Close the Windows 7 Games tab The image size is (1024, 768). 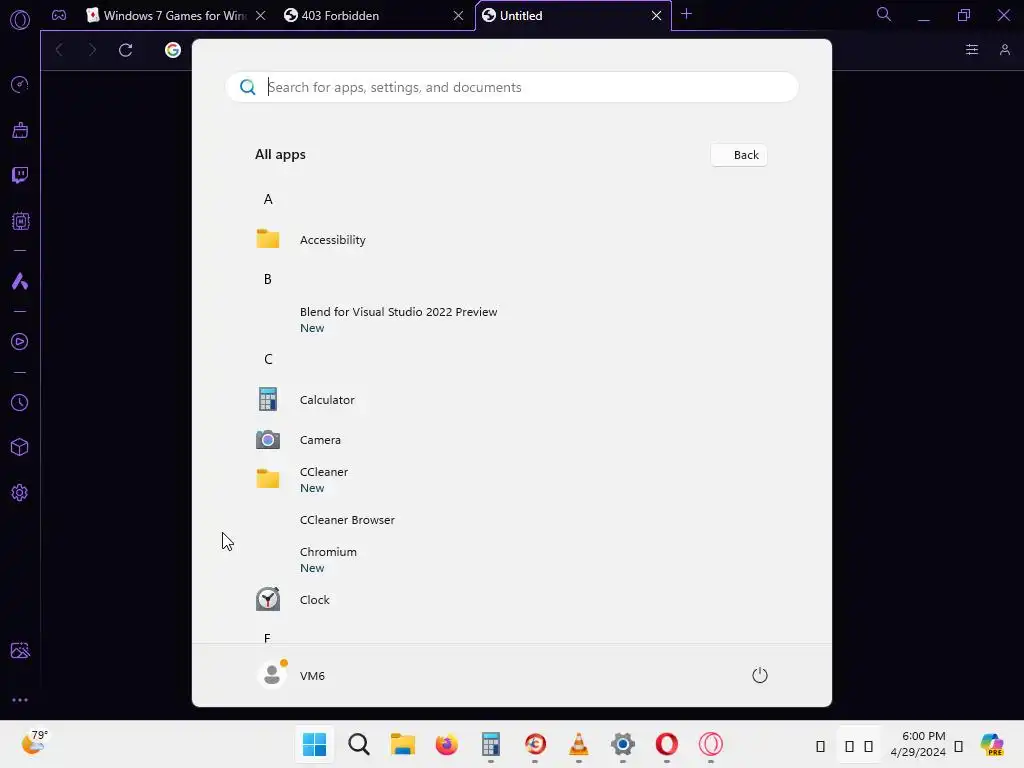point(261,16)
